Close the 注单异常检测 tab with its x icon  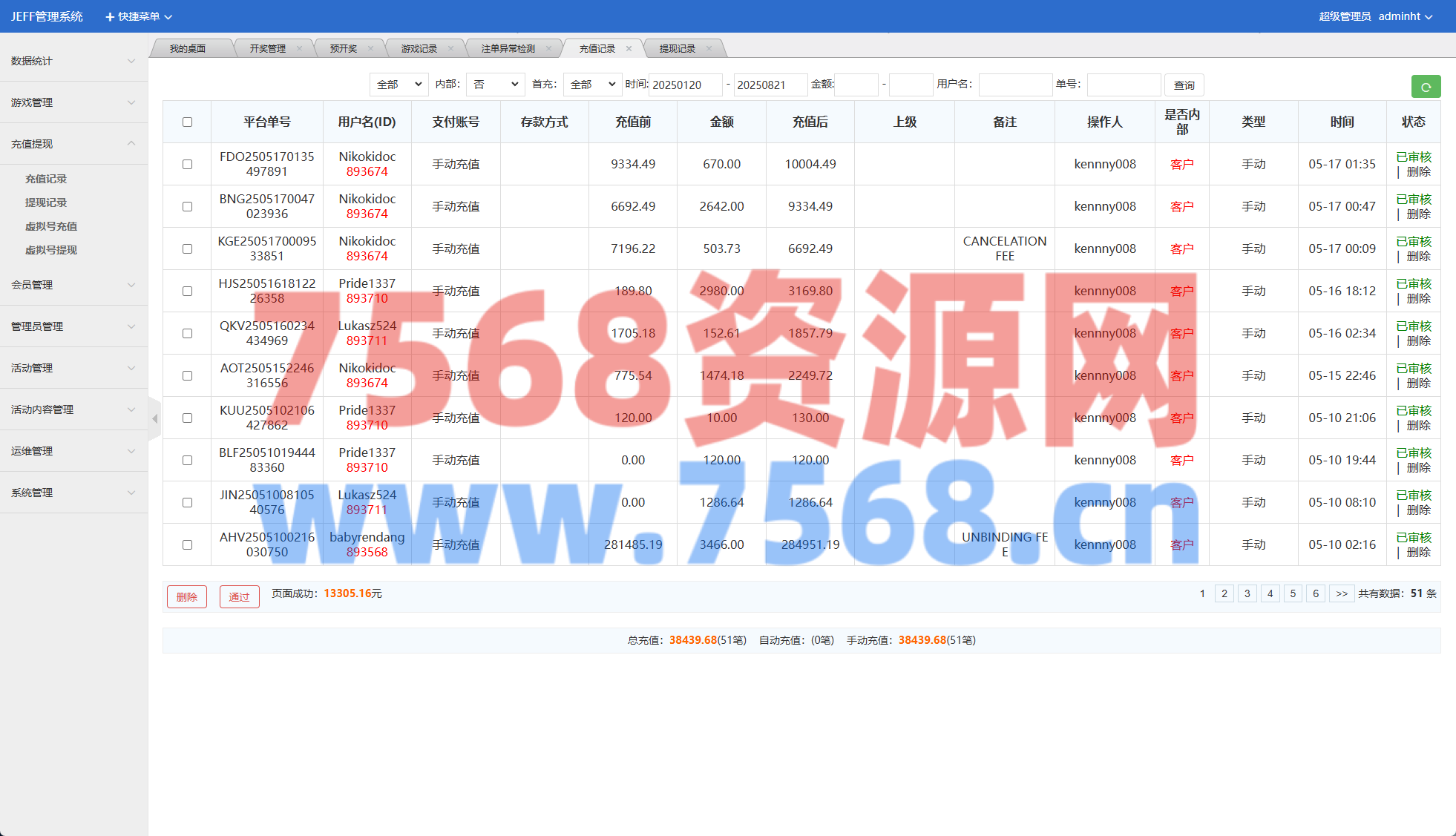548,49
